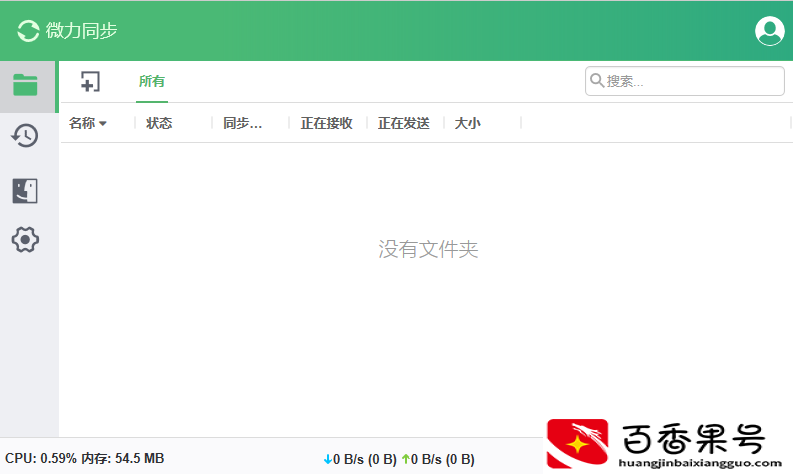This screenshot has width=793, height=474.
Task: Focus the 搜索 search field
Action: click(685, 81)
